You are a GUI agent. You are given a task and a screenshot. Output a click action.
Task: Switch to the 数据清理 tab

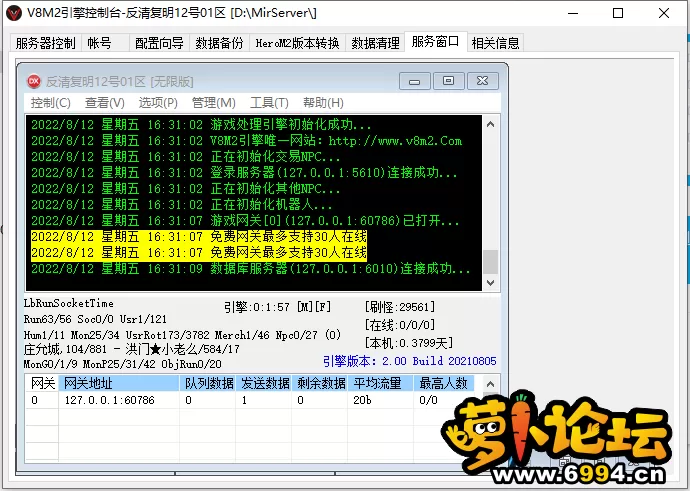click(375, 43)
